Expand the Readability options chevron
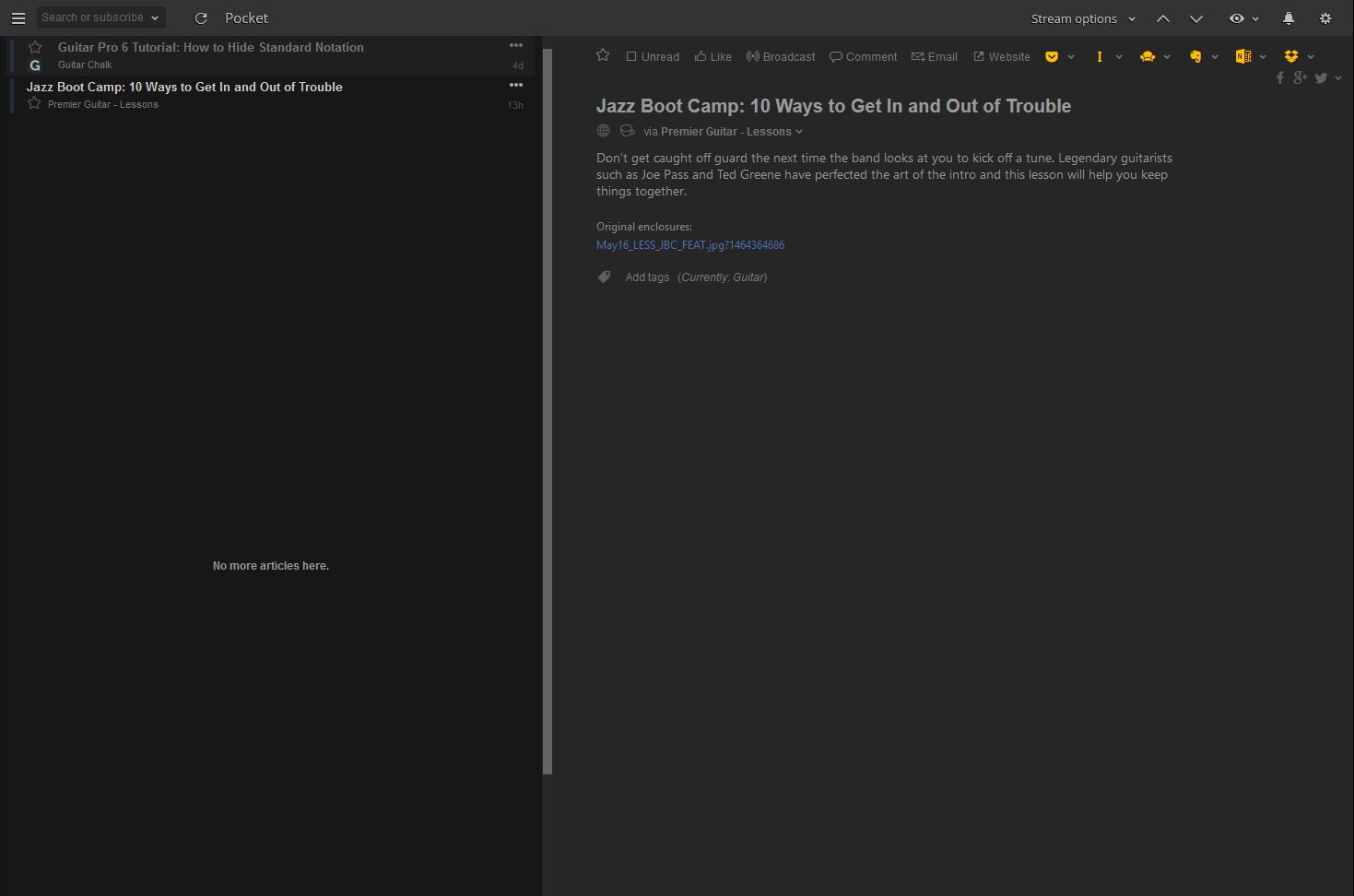This screenshot has width=1354, height=896. coord(1167,57)
